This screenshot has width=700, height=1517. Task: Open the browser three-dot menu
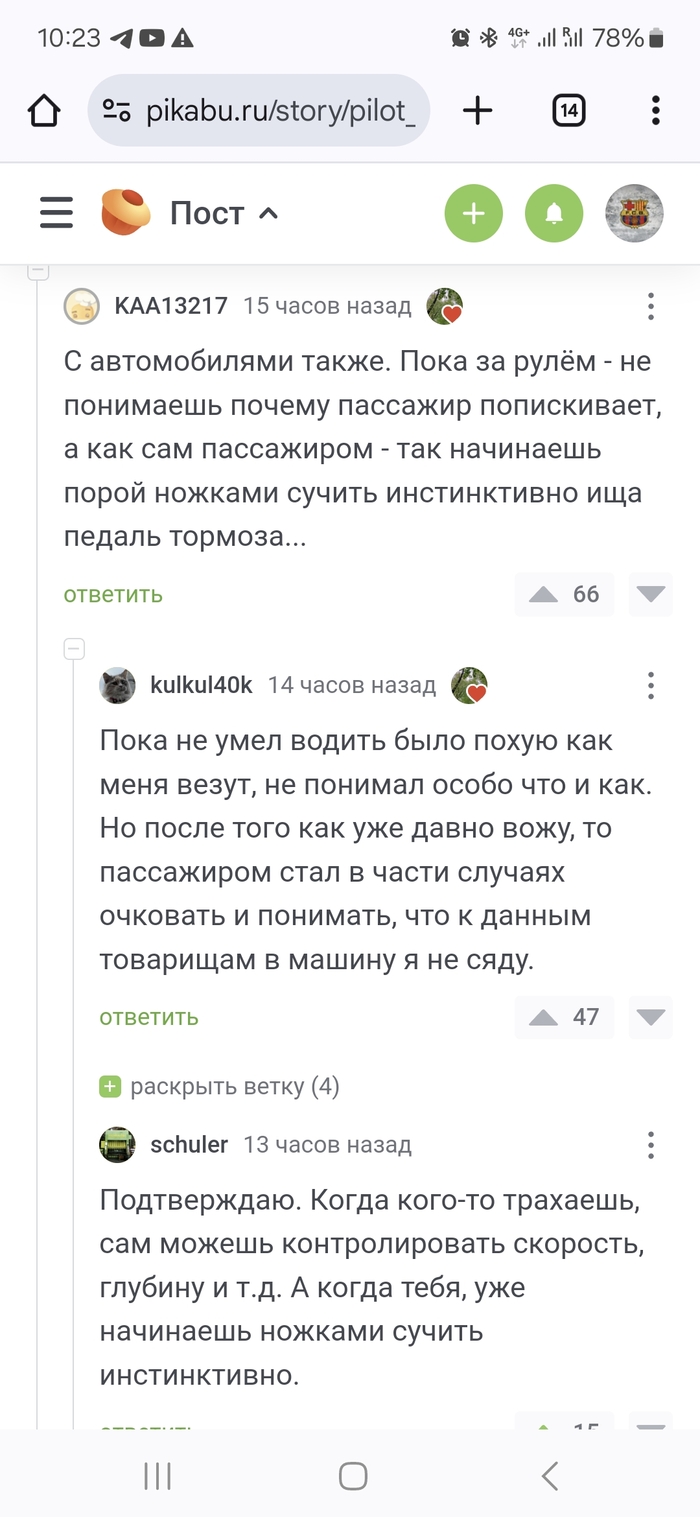point(655,110)
